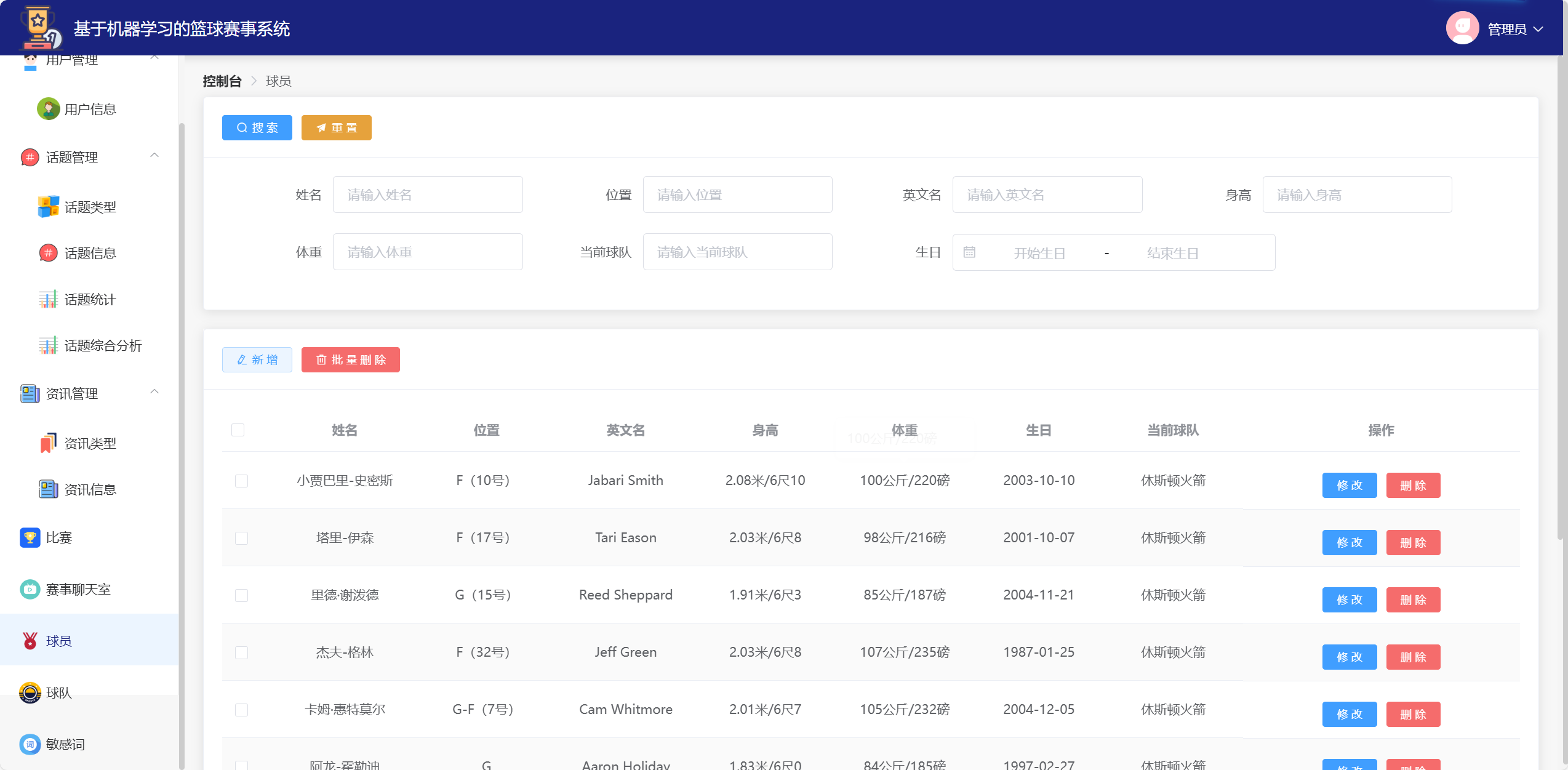This screenshot has width=1568, height=770.
Task: Click 修改 for Cam Whitmore
Action: pos(1350,714)
